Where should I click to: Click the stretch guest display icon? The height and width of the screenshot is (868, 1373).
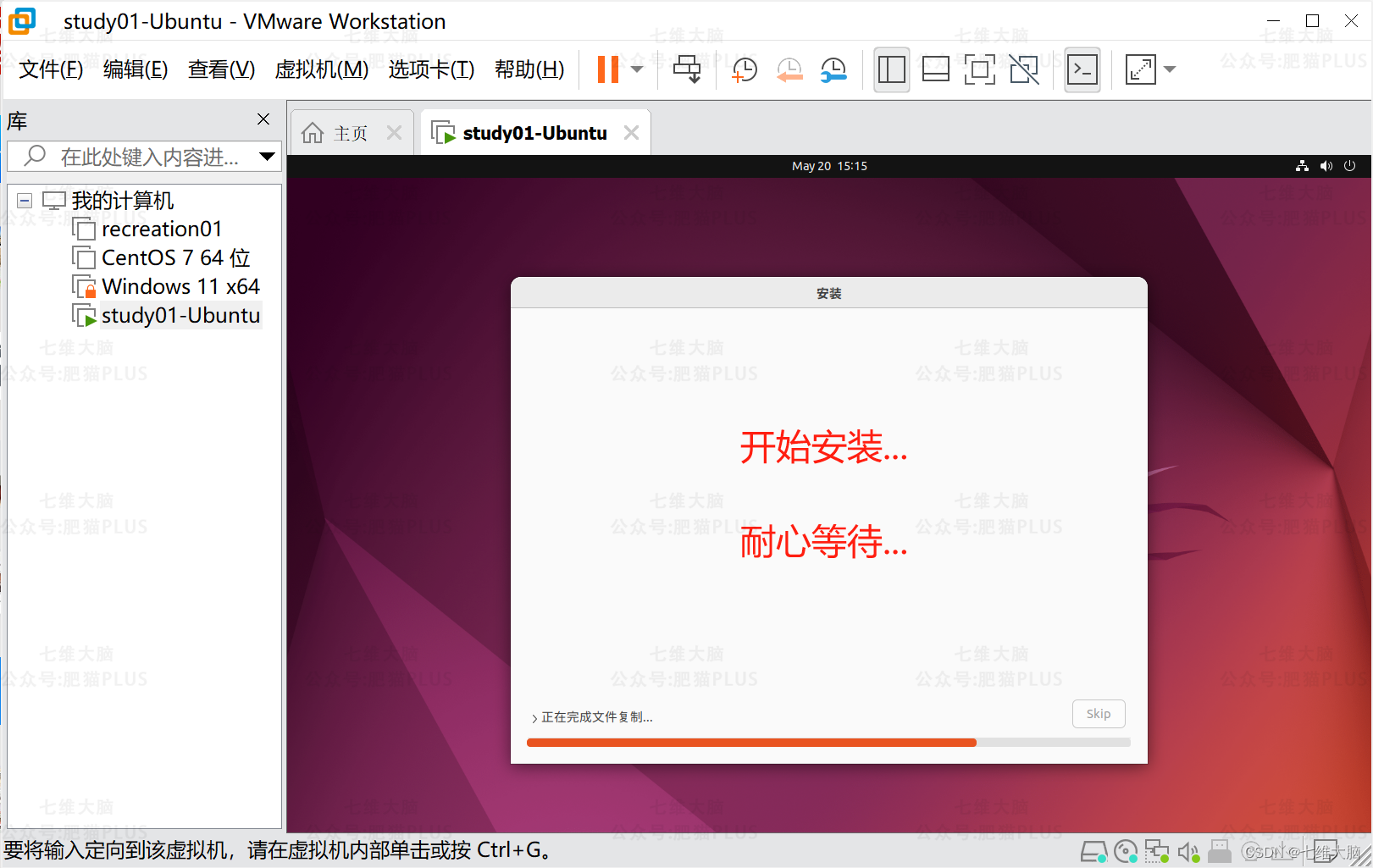(x=1140, y=69)
